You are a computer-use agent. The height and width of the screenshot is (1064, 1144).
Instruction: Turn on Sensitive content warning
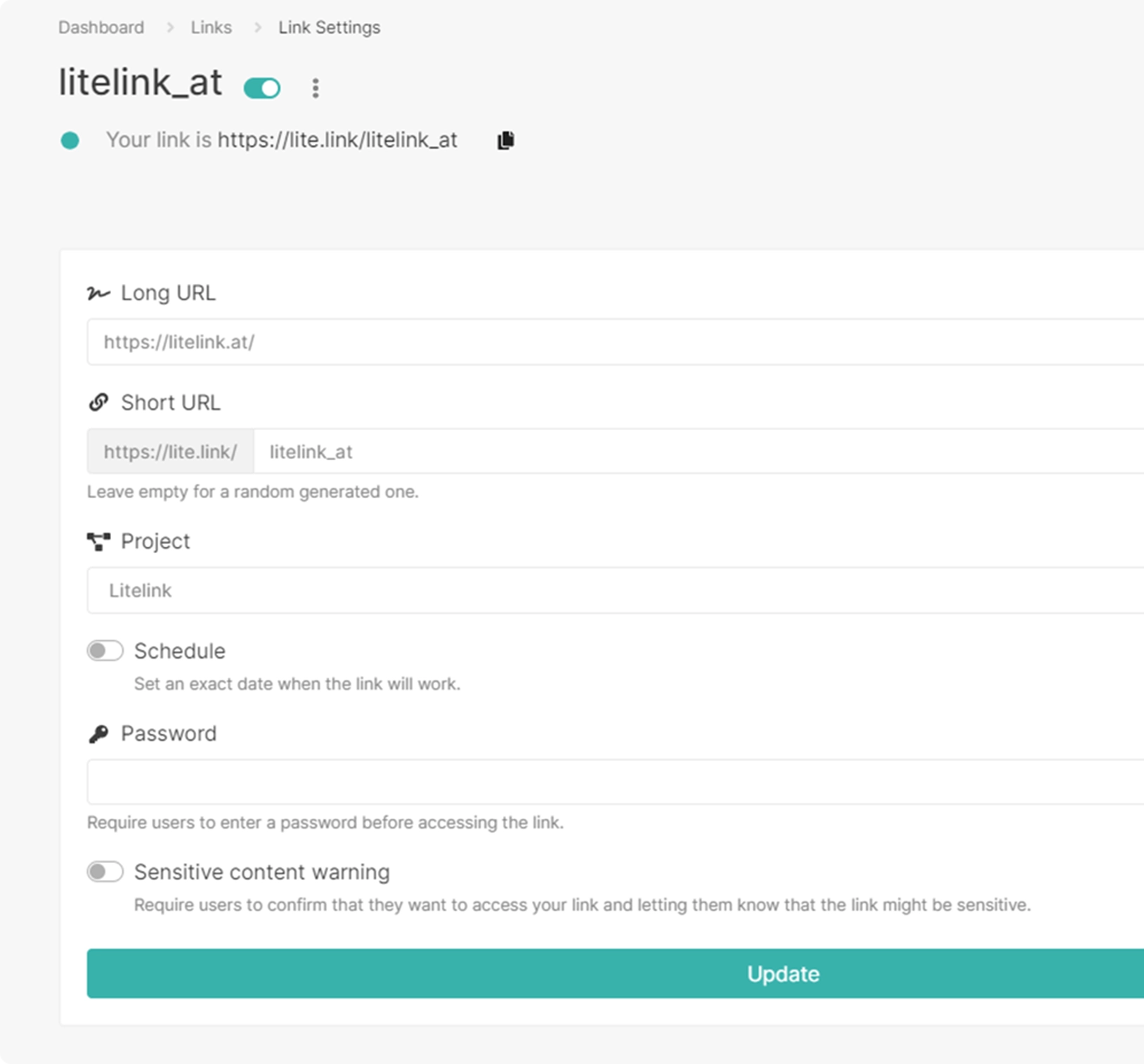point(105,871)
